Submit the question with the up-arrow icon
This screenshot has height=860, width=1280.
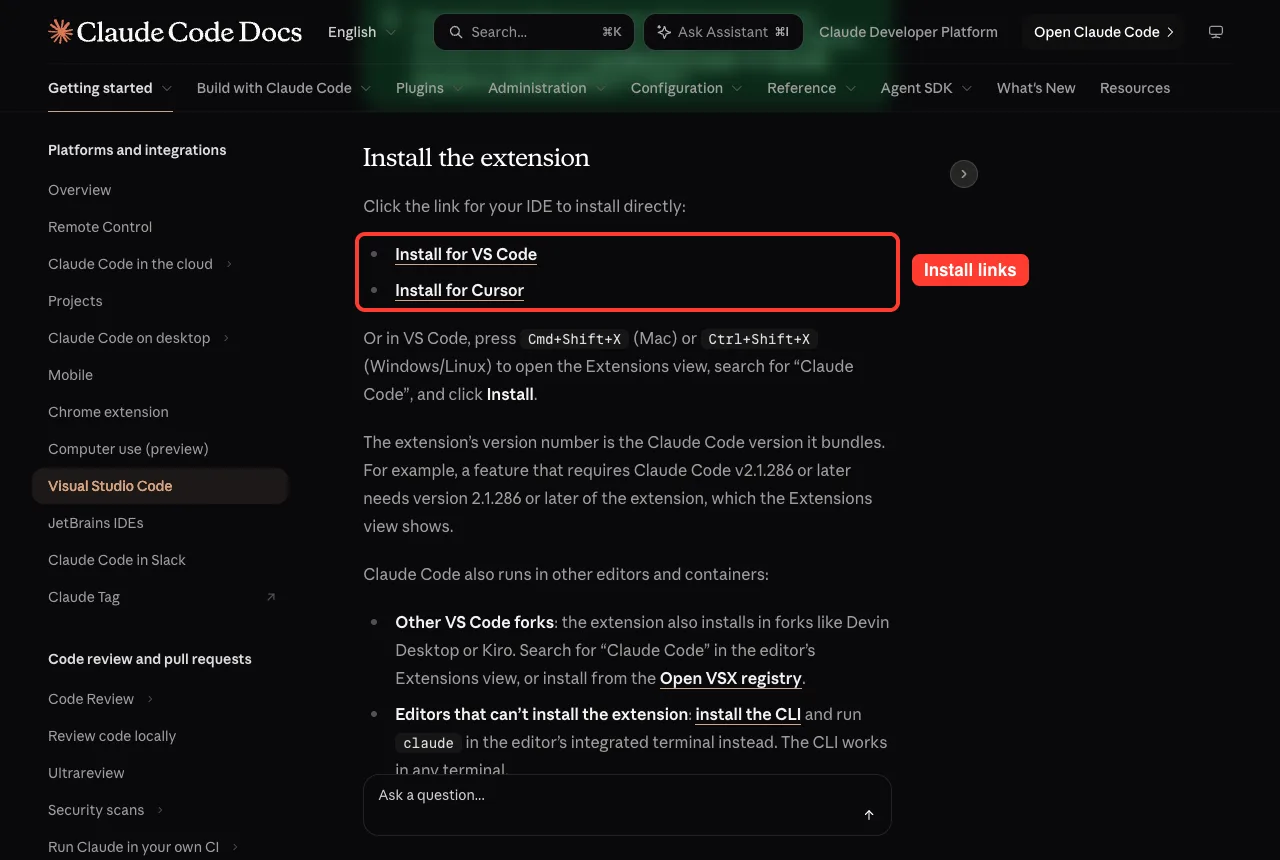(x=869, y=815)
